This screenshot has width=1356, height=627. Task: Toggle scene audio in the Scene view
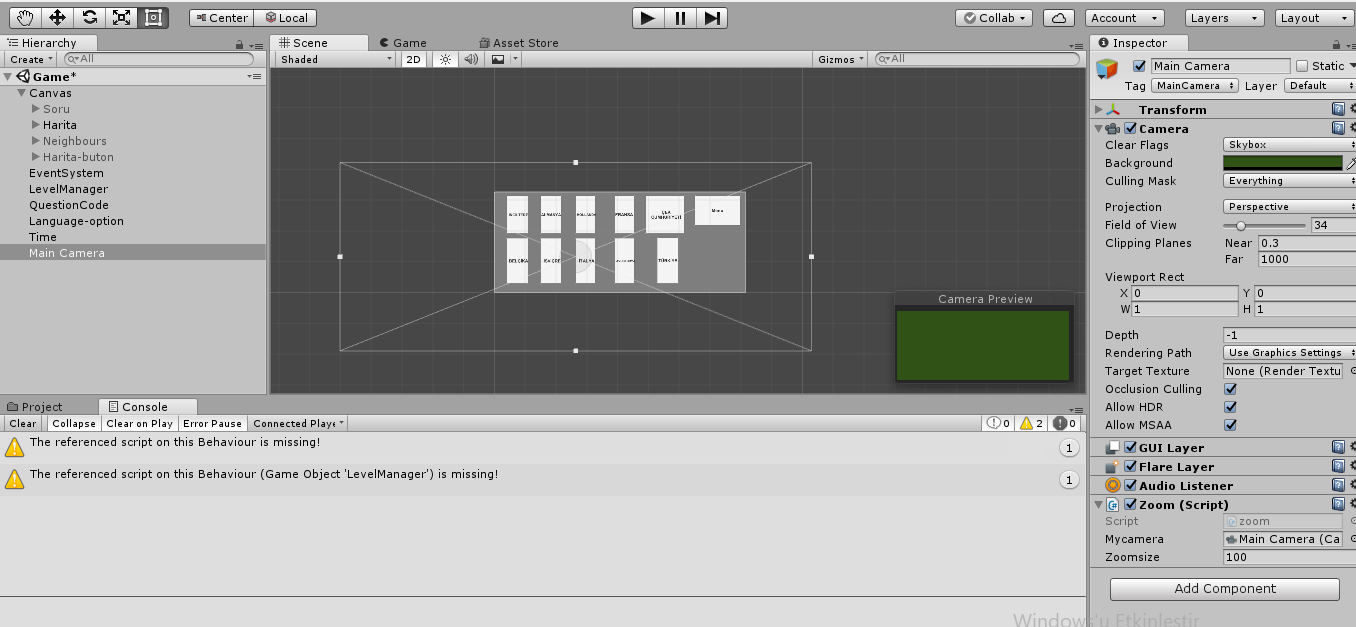pyautogui.click(x=470, y=59)
